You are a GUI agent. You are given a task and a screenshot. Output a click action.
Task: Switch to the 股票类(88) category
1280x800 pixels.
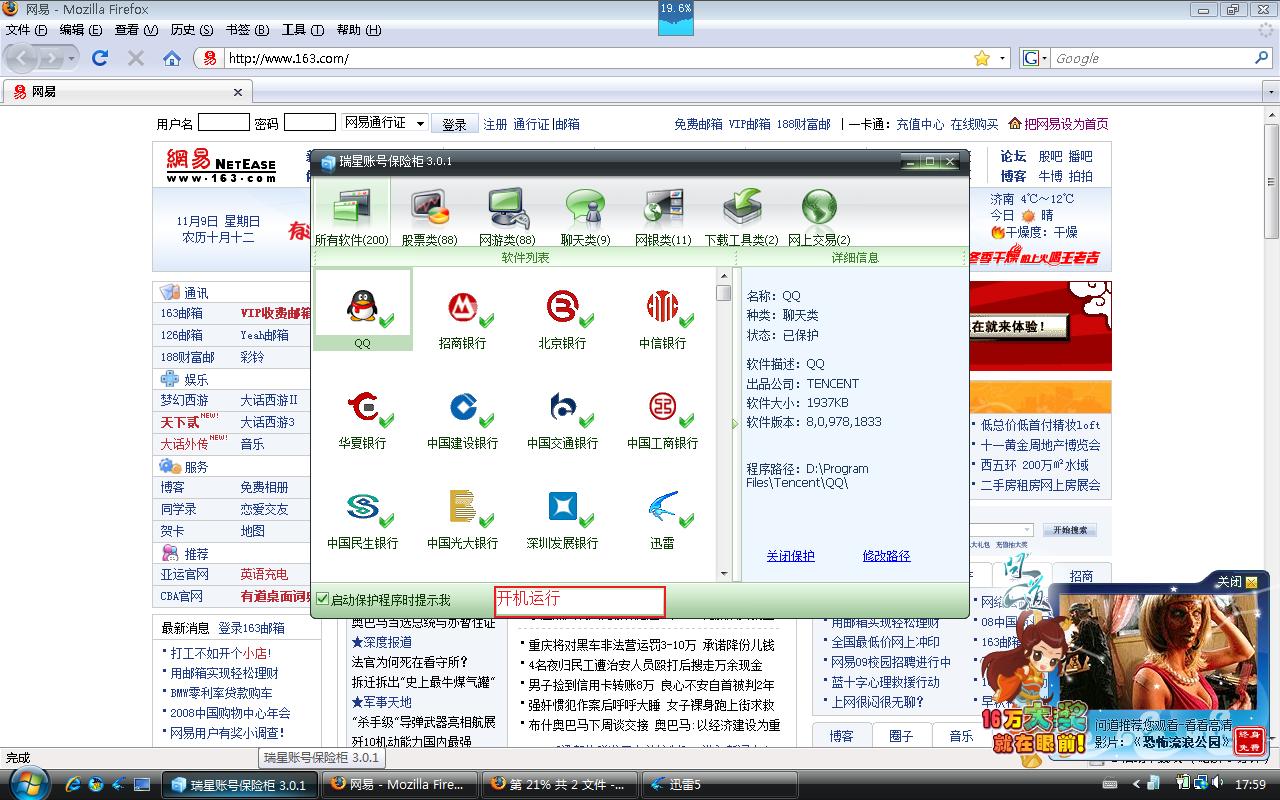[429, 216]
